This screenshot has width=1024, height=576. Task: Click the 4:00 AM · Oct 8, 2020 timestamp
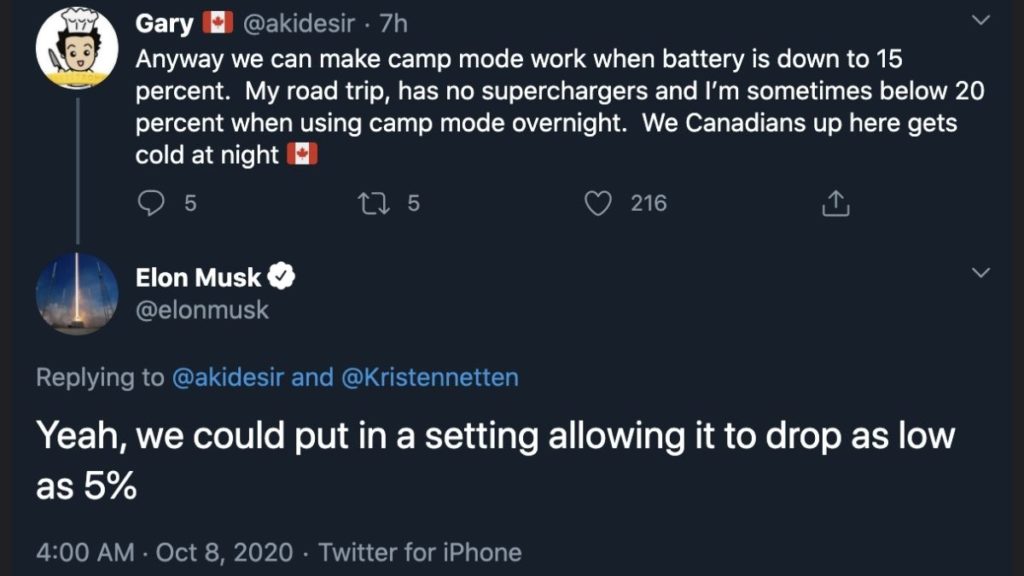(165, 552)
